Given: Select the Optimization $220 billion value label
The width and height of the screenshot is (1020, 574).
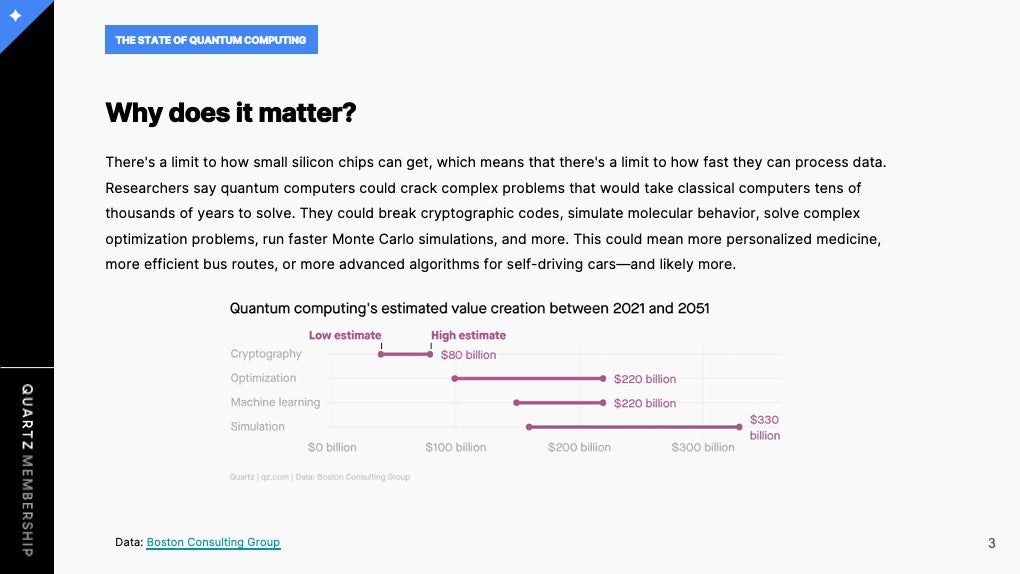Looking at the screenshot, I should pyautogui.click(x=645, y=379).
